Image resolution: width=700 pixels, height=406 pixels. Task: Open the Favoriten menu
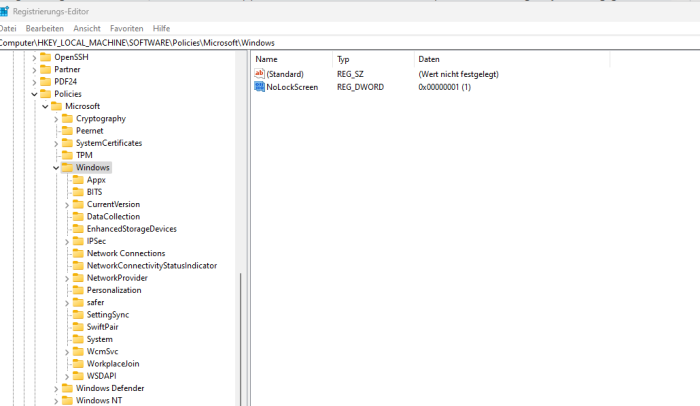click(x=126, y=28)
